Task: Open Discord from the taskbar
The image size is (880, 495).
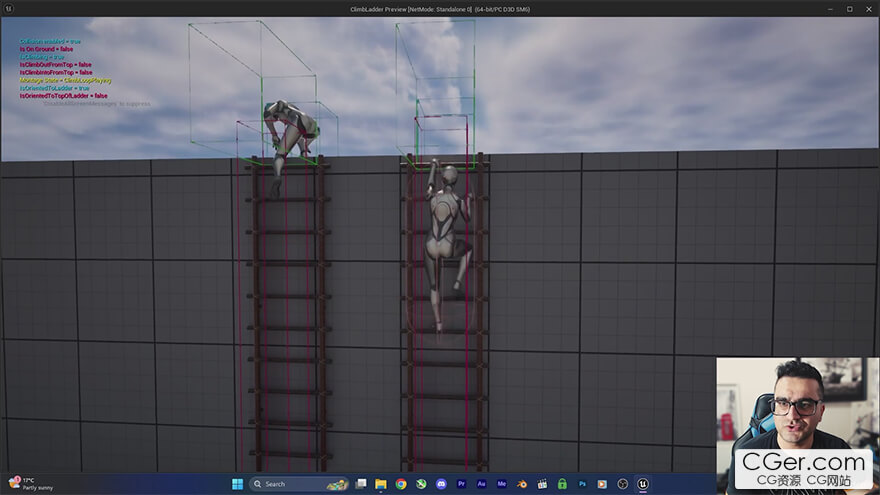Action: coord(441,484)
